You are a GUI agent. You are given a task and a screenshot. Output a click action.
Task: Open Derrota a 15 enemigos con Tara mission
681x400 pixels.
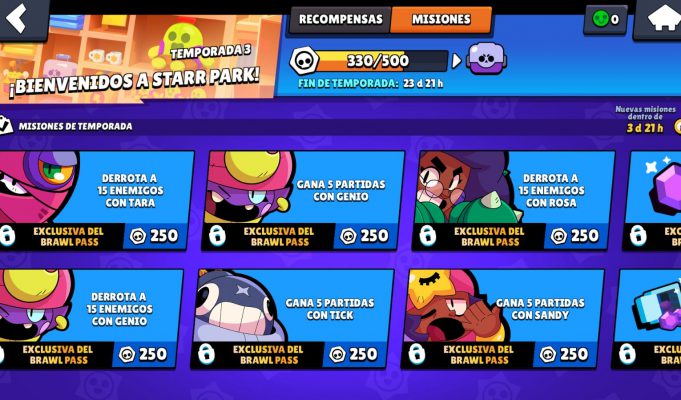[93, 200]
